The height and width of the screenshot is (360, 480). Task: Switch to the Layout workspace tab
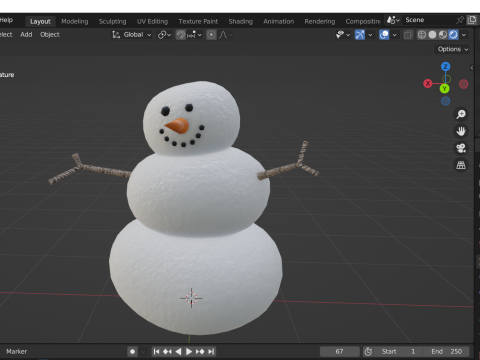point(40,21)
